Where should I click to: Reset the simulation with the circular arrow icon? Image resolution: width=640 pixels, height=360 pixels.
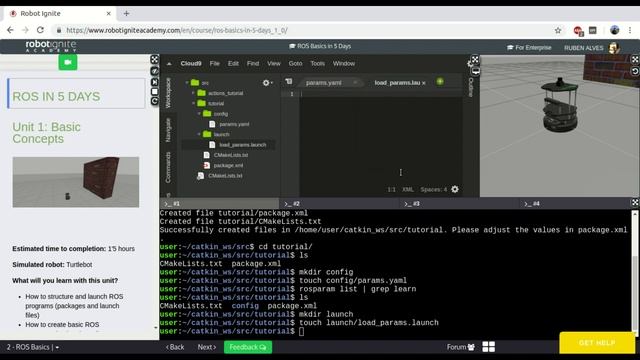(635, 71)
